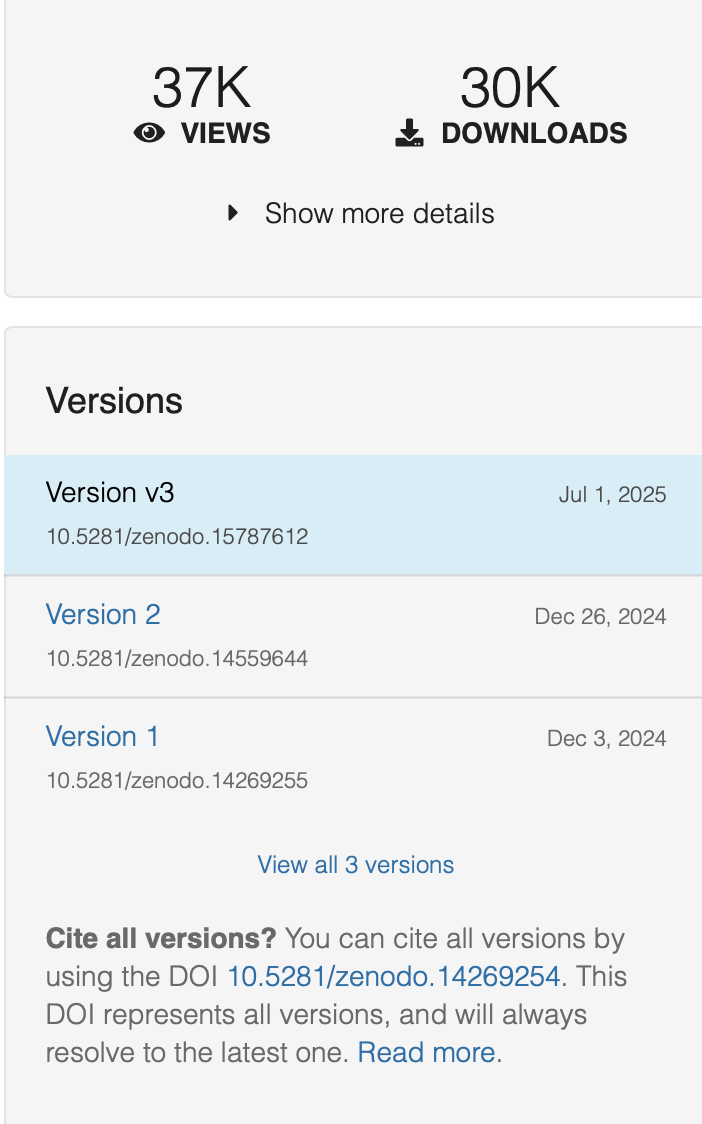Click the 37K views count
The height and width of the screenshot is (1124, 702).
coord(201,87)
